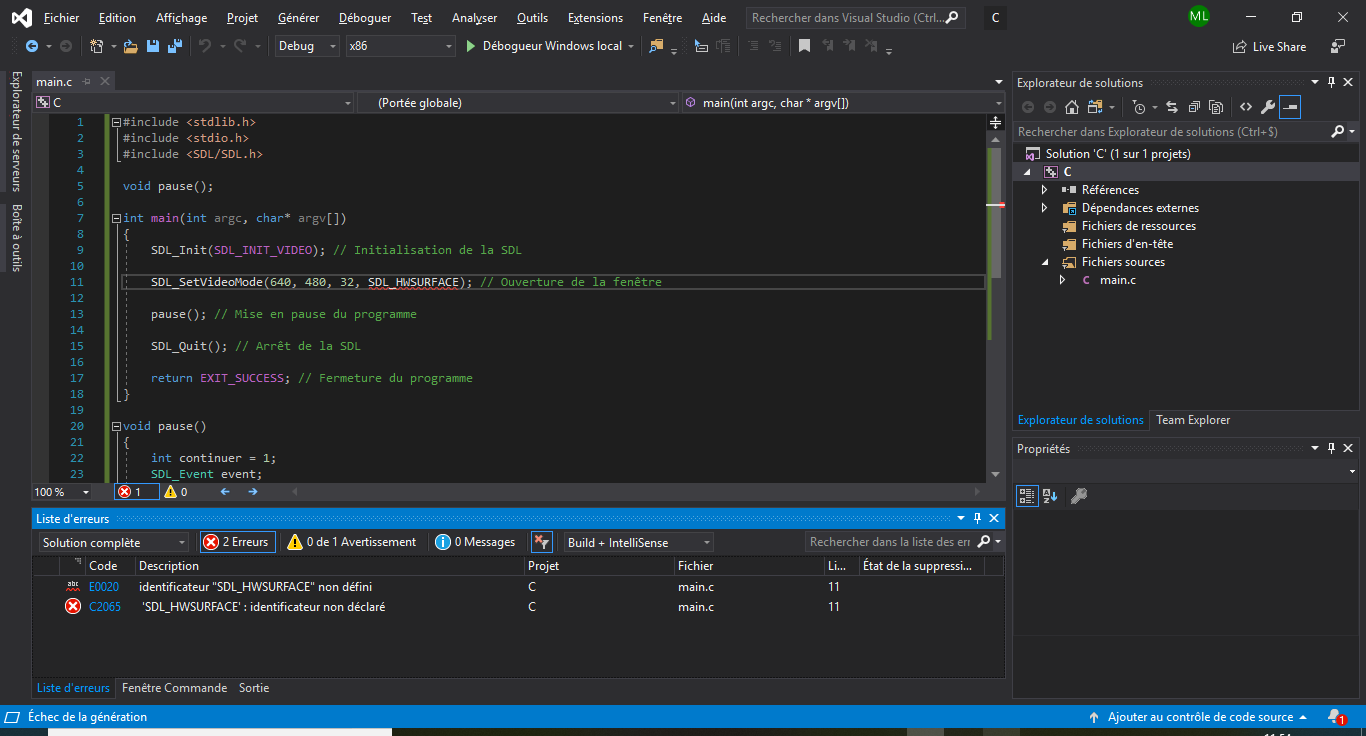The width and height of the screenshot is (1366, 736).
Task: Toggle the 0 Messages filter
Action: pos(475,541)
